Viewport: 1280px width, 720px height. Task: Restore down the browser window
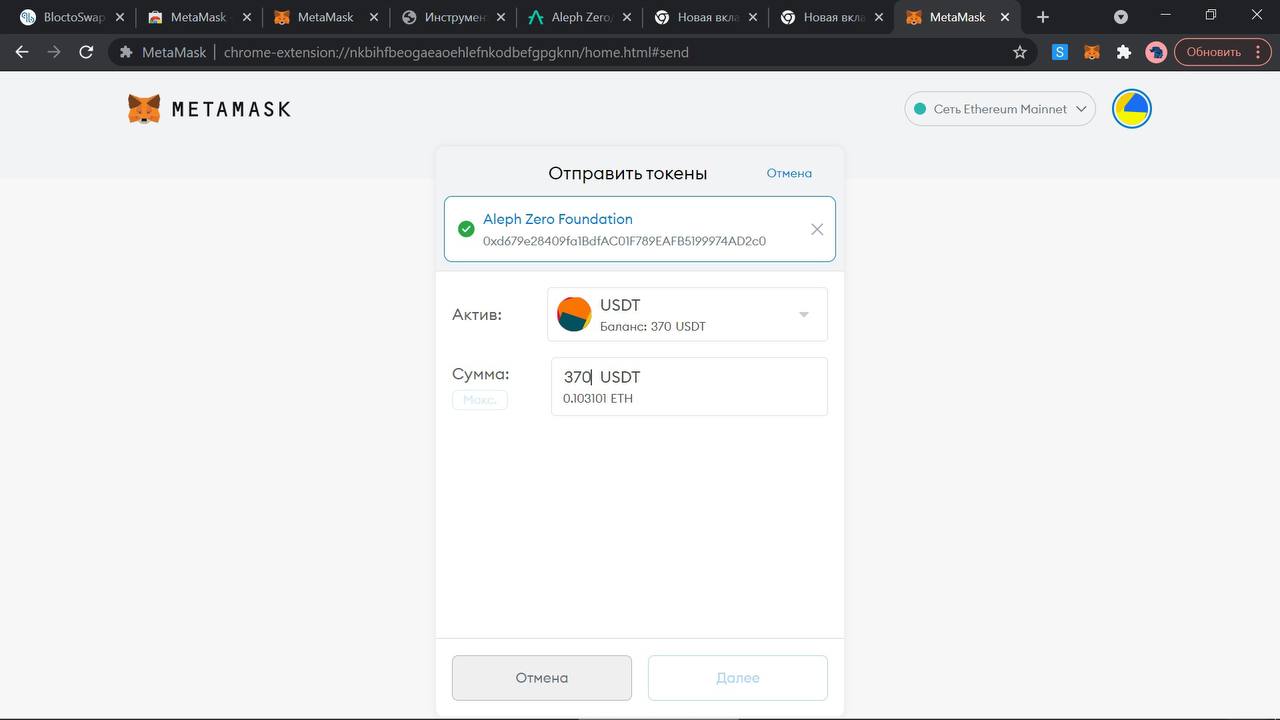click(x=1211, y=15)
